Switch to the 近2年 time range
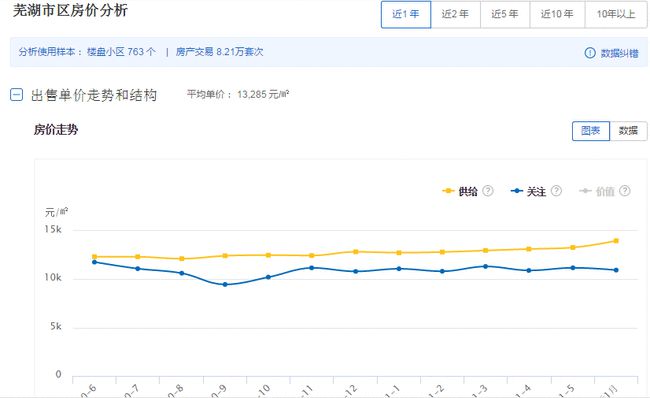The height and width of the screenshot is (398, 650). [x=455, y=15]
